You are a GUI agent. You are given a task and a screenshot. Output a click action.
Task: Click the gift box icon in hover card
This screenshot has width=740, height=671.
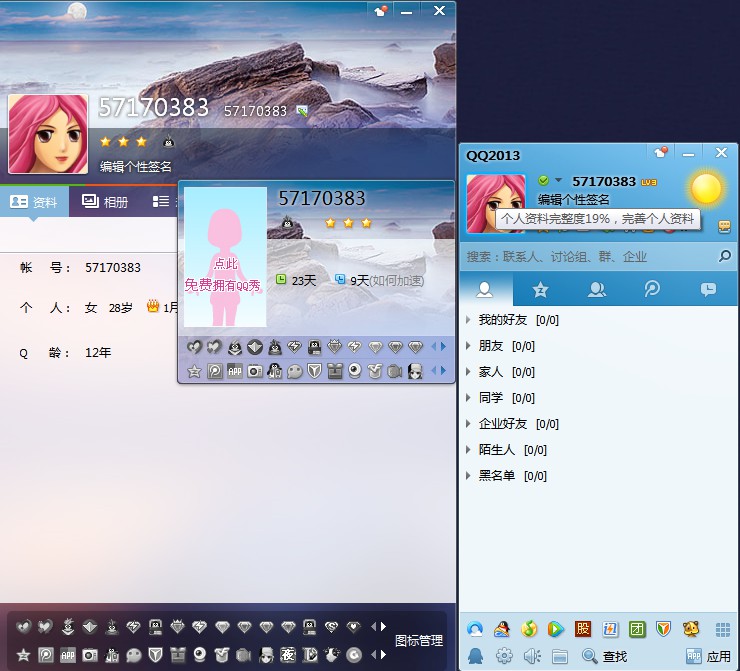click(x=335, y=371)
